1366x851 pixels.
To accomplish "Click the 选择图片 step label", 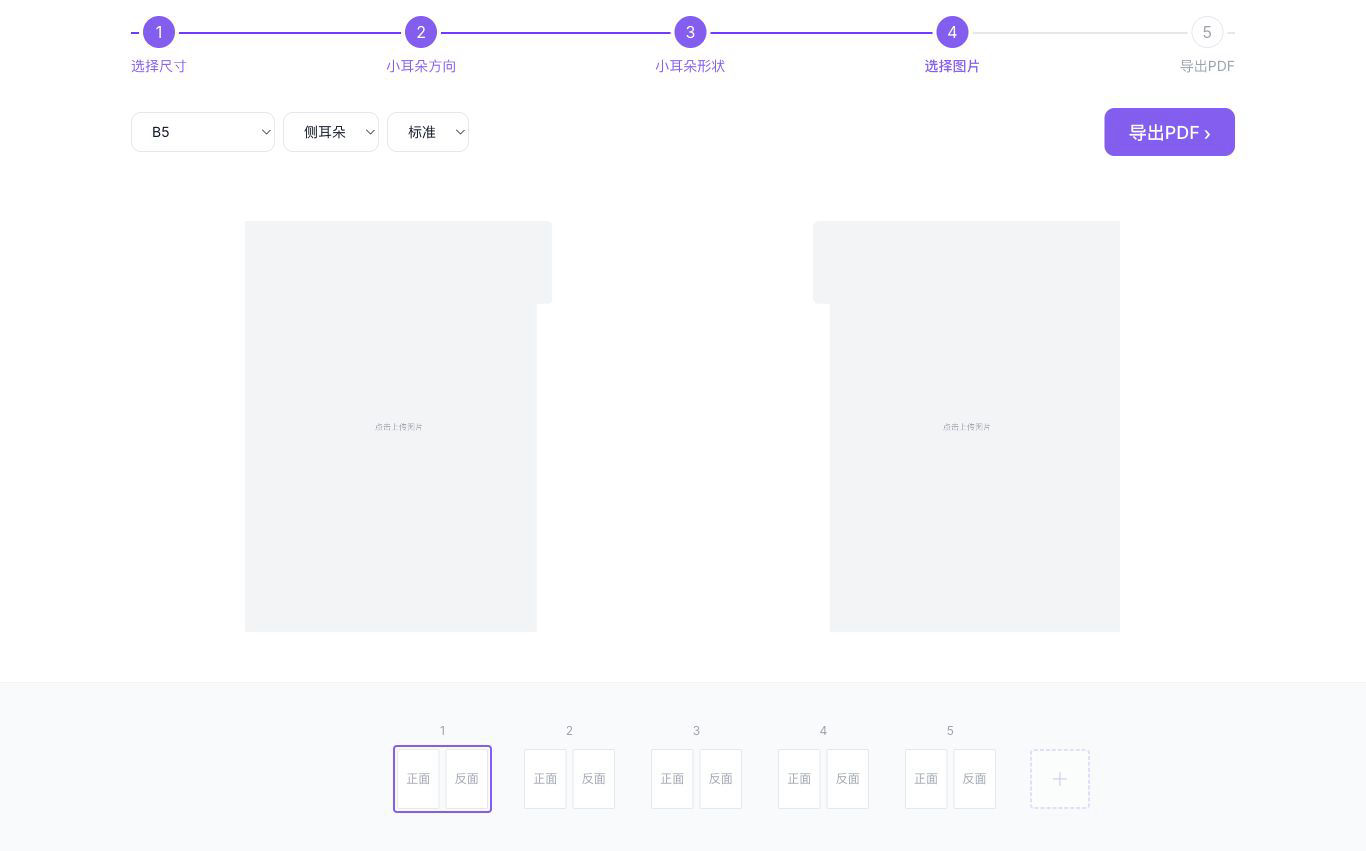I will tap(952, 66).
